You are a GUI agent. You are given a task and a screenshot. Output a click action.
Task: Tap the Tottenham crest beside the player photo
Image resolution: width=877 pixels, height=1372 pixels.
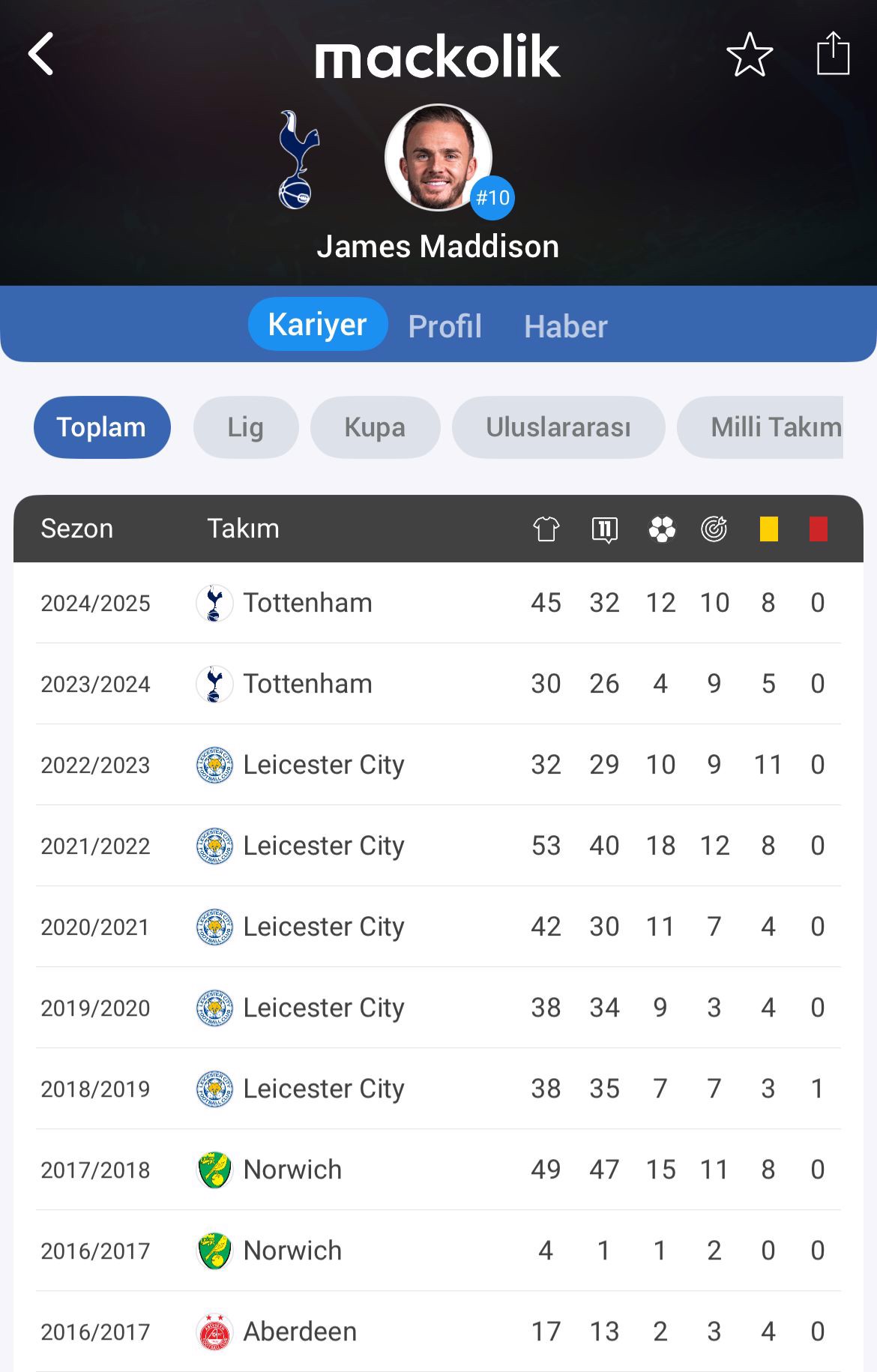click(298, 160)
